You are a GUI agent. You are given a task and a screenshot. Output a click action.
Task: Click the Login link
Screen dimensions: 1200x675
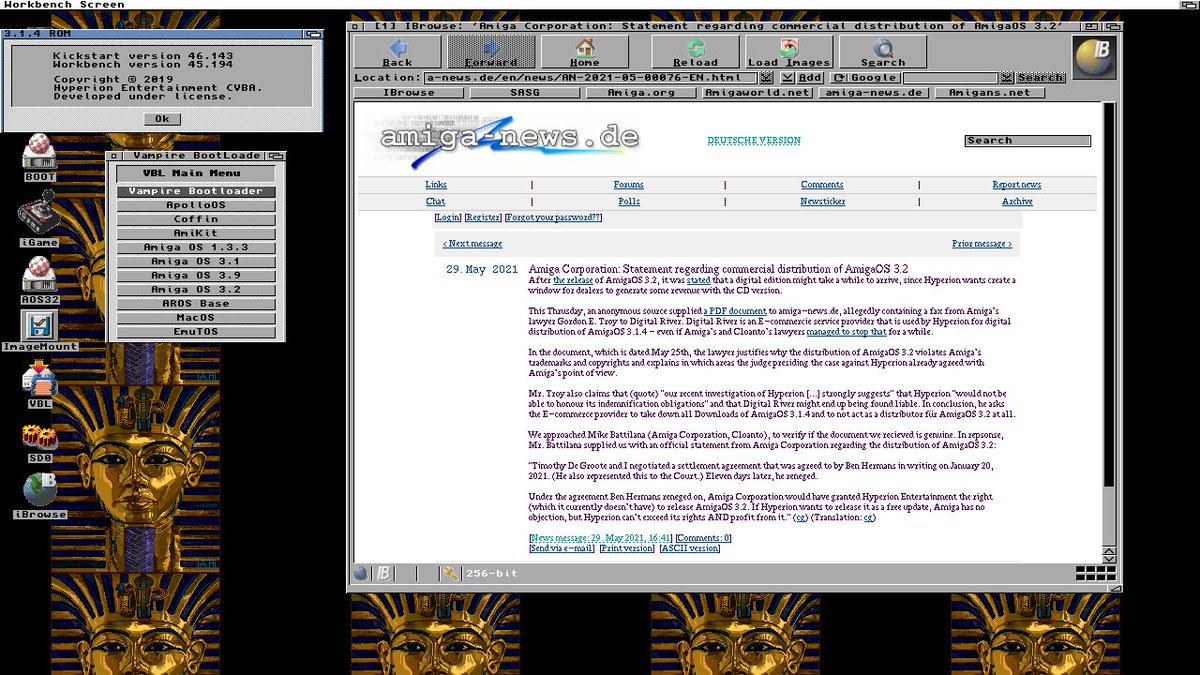448,217
